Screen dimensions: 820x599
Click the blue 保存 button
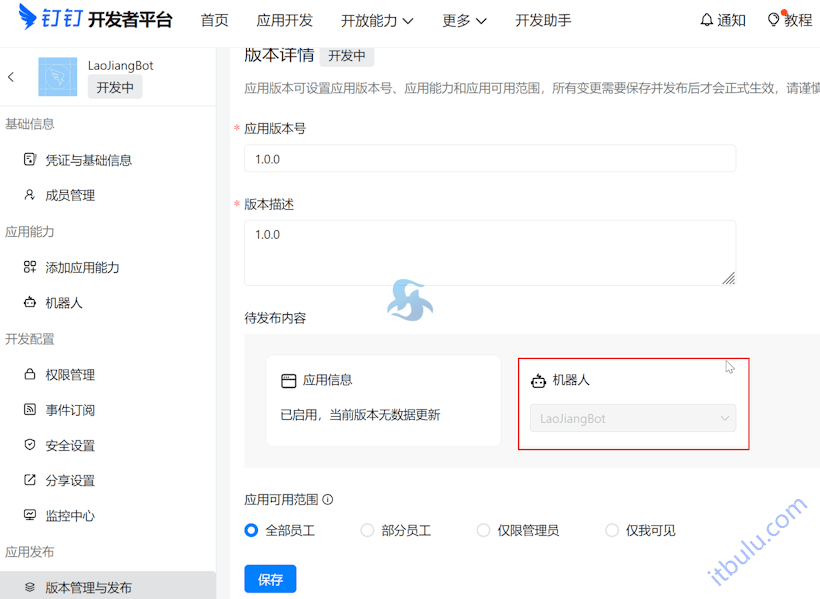270,578
